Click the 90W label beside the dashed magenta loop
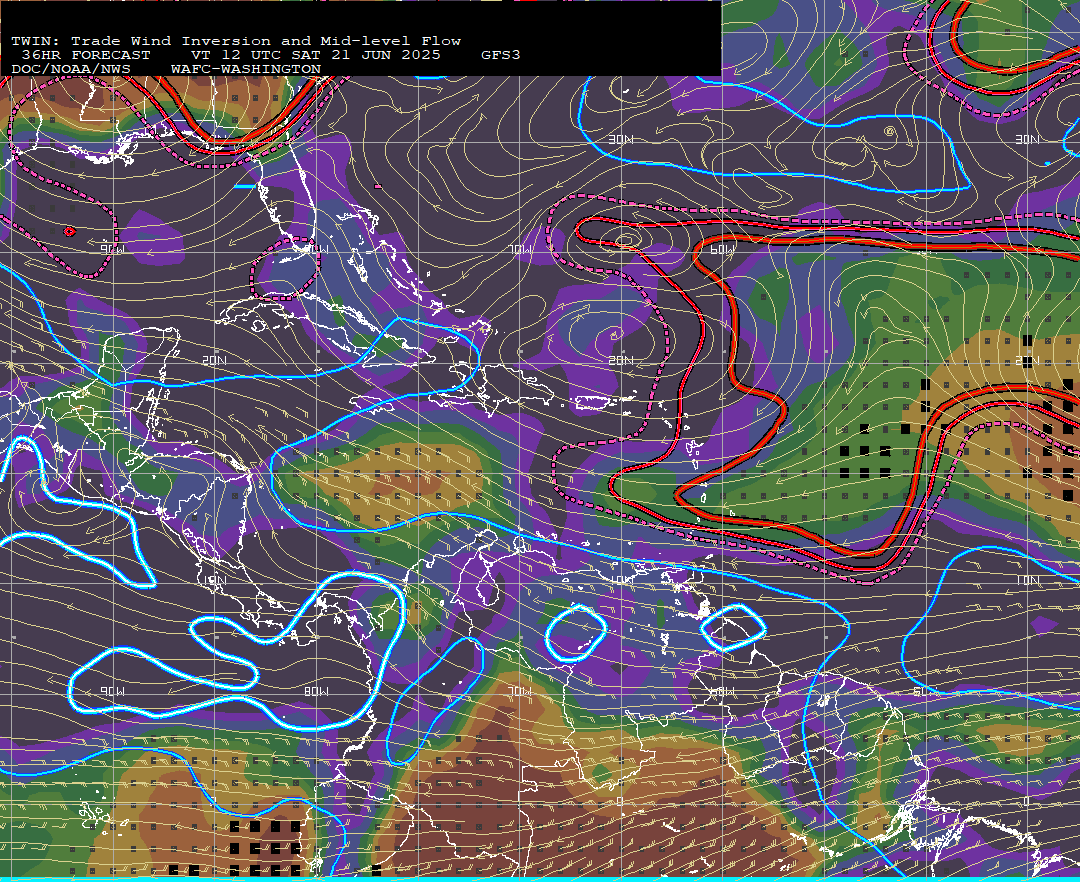The width and height of the screenshot is (1080, 882). click(112, 249)
